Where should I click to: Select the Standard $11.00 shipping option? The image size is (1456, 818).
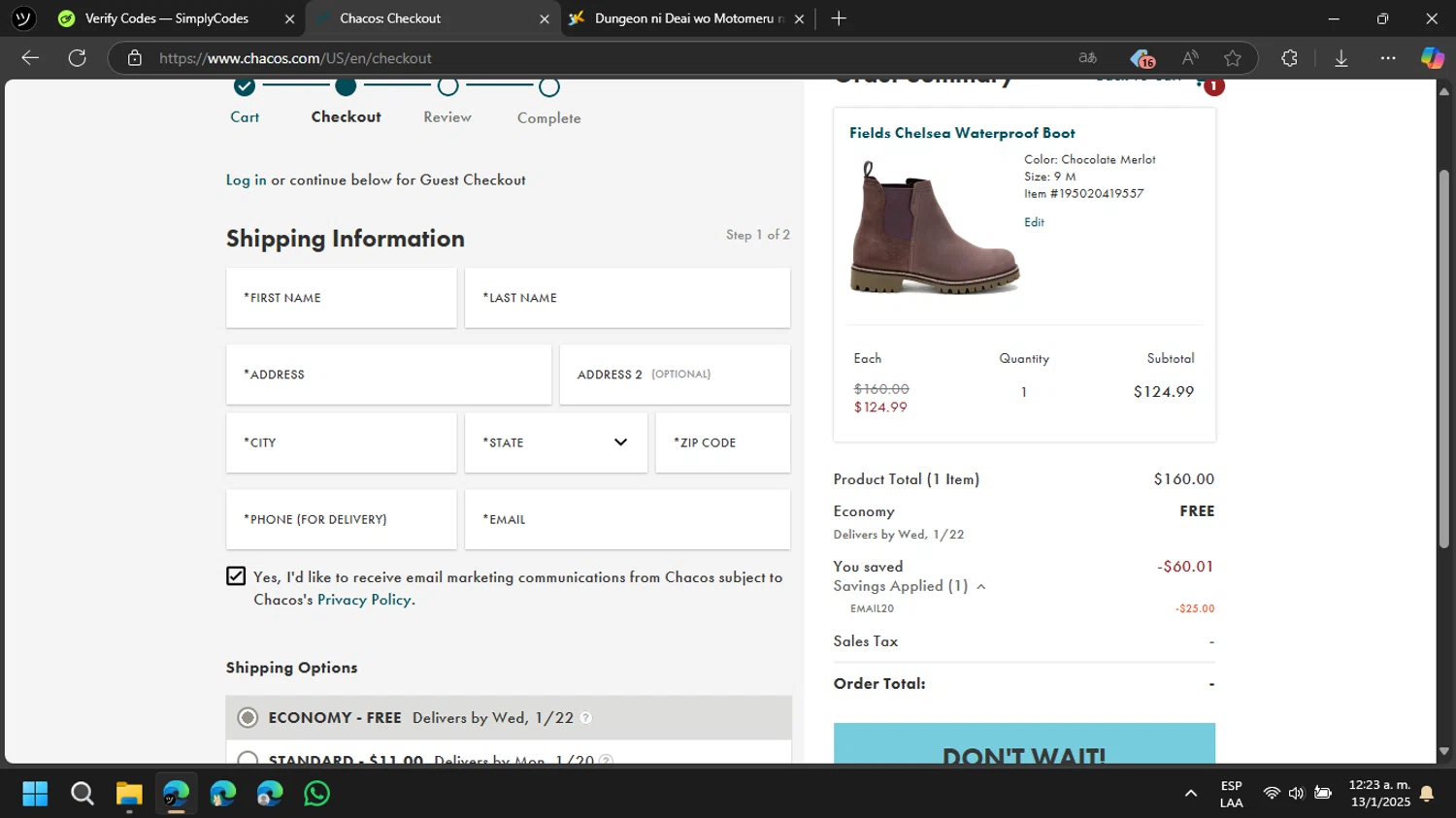click(x=248, y=758)
